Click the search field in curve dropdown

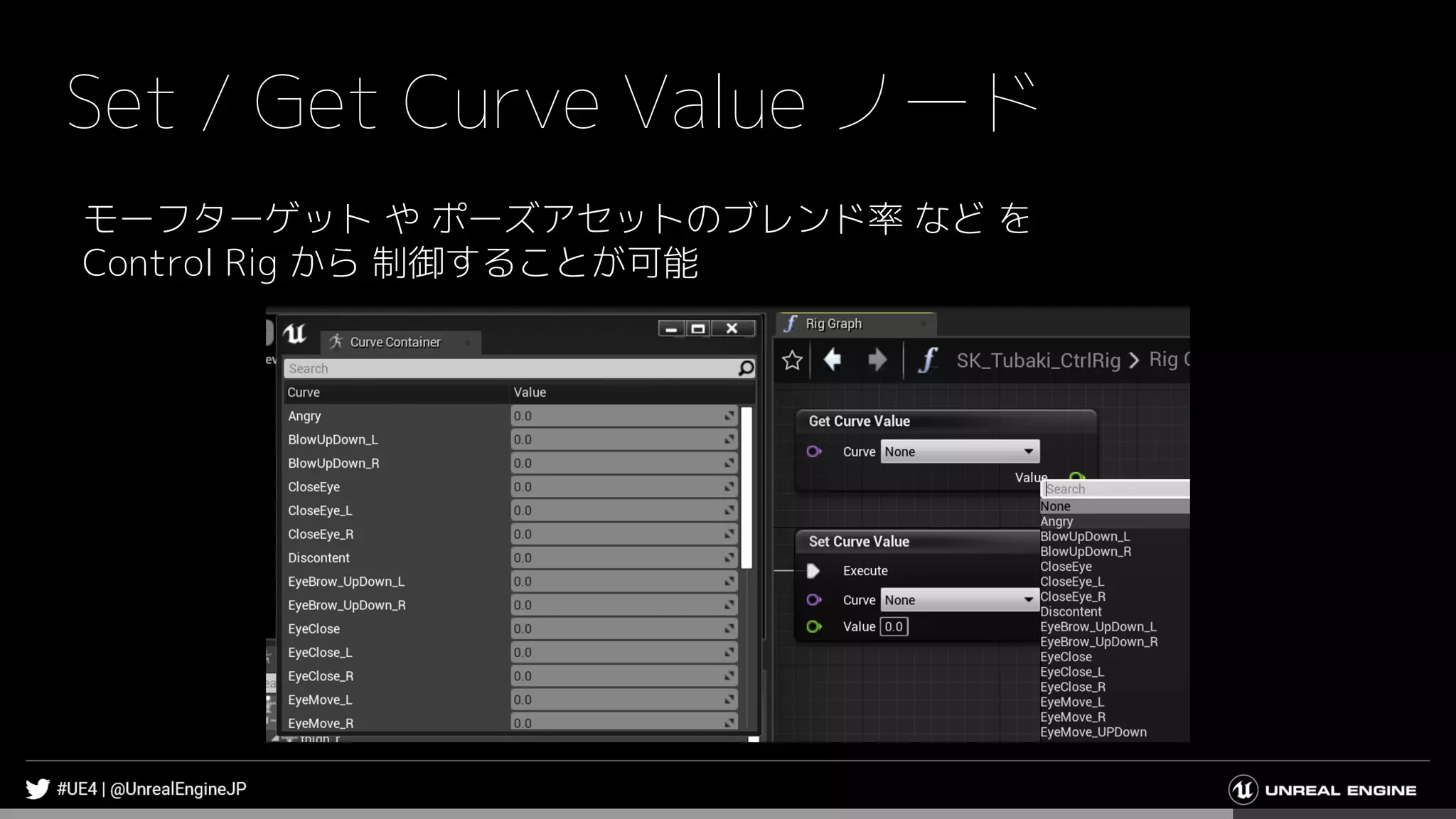coord(1116,488)
